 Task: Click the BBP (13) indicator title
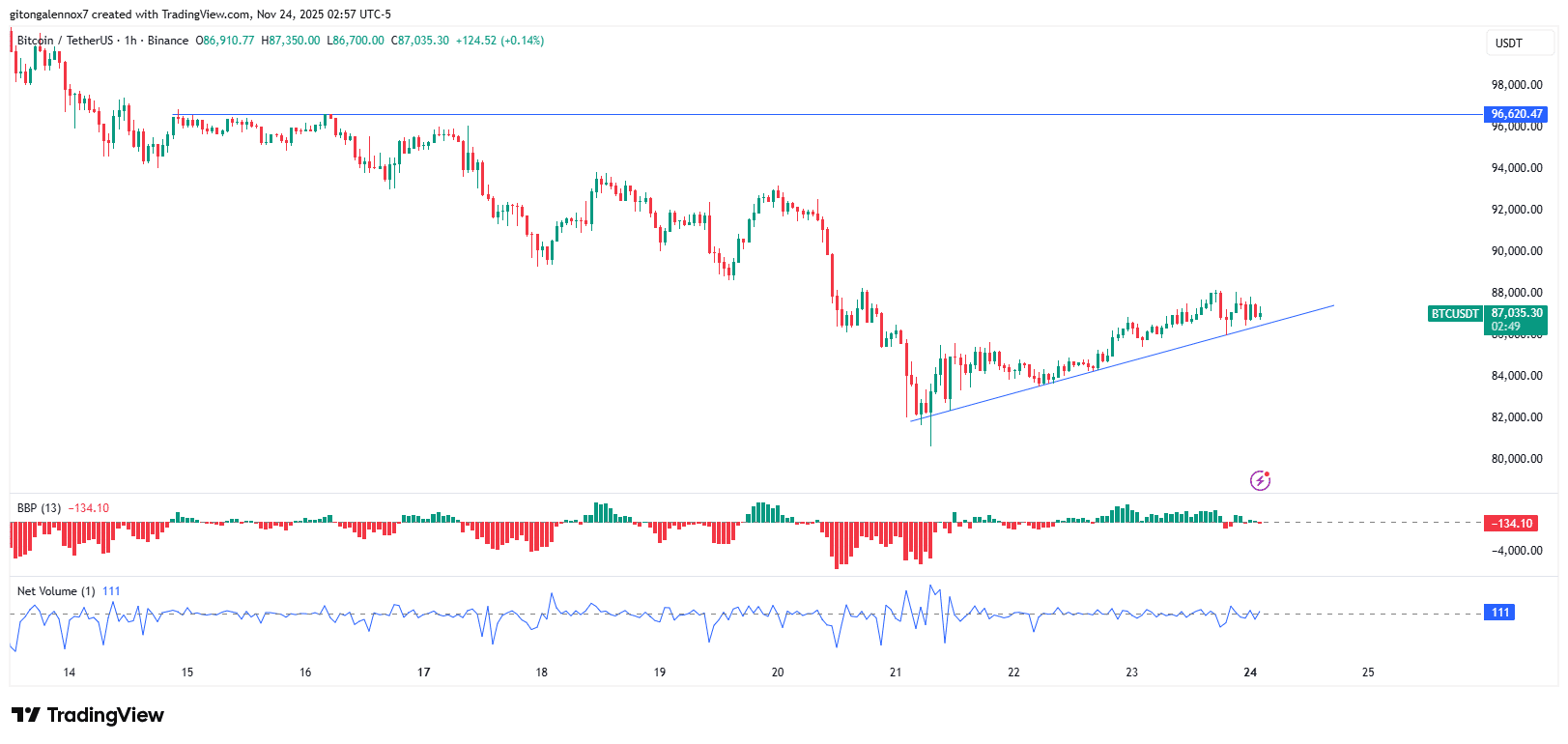(39, 508)
